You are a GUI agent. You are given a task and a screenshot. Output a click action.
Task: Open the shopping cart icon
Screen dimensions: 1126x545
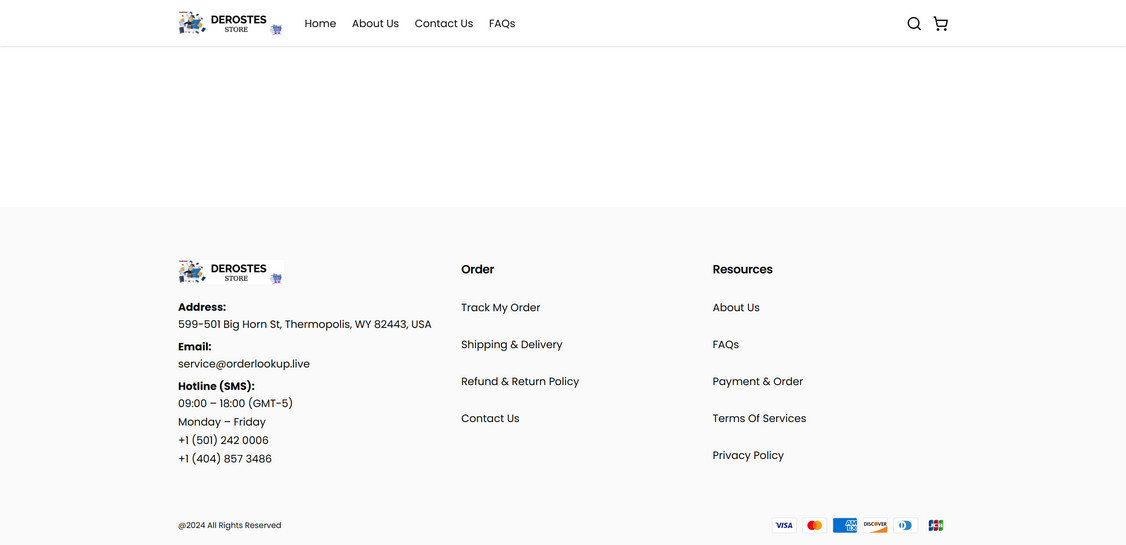click(x=940, y=24)
